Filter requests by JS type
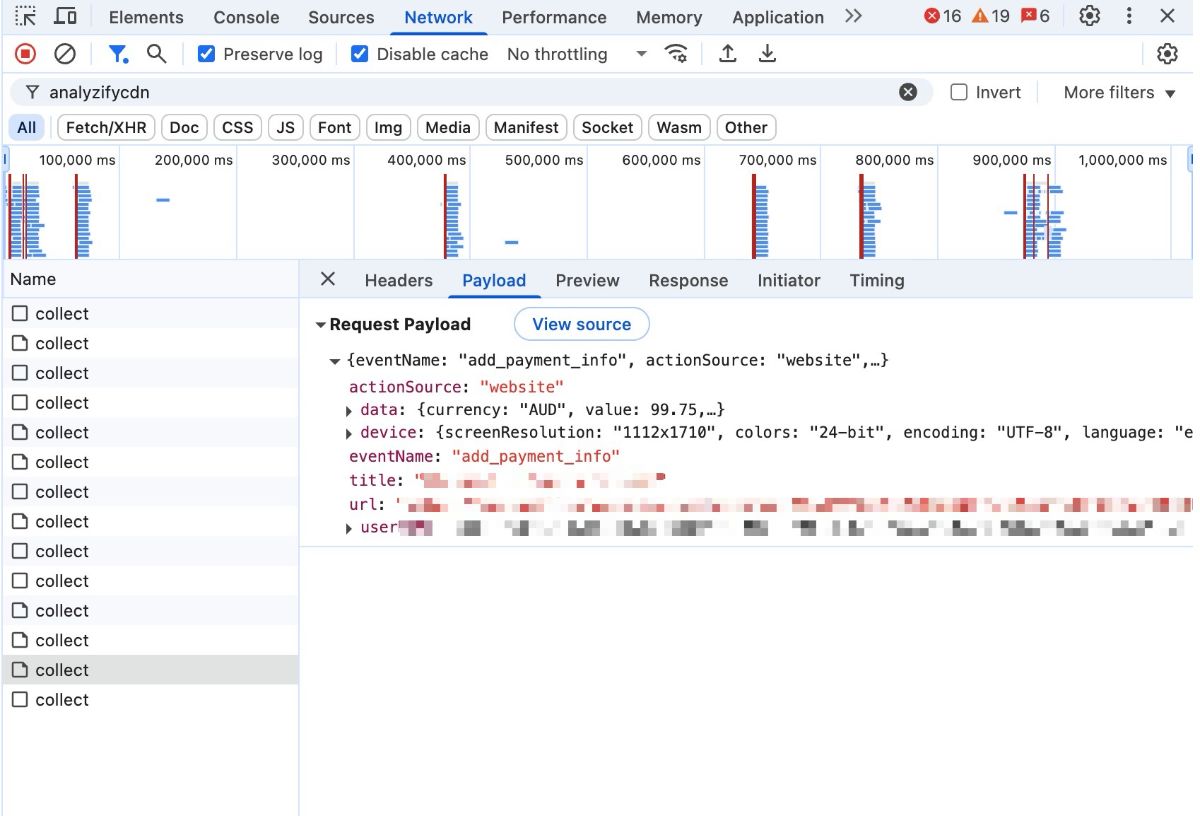1200x816 pixels. tap(286, 127)
